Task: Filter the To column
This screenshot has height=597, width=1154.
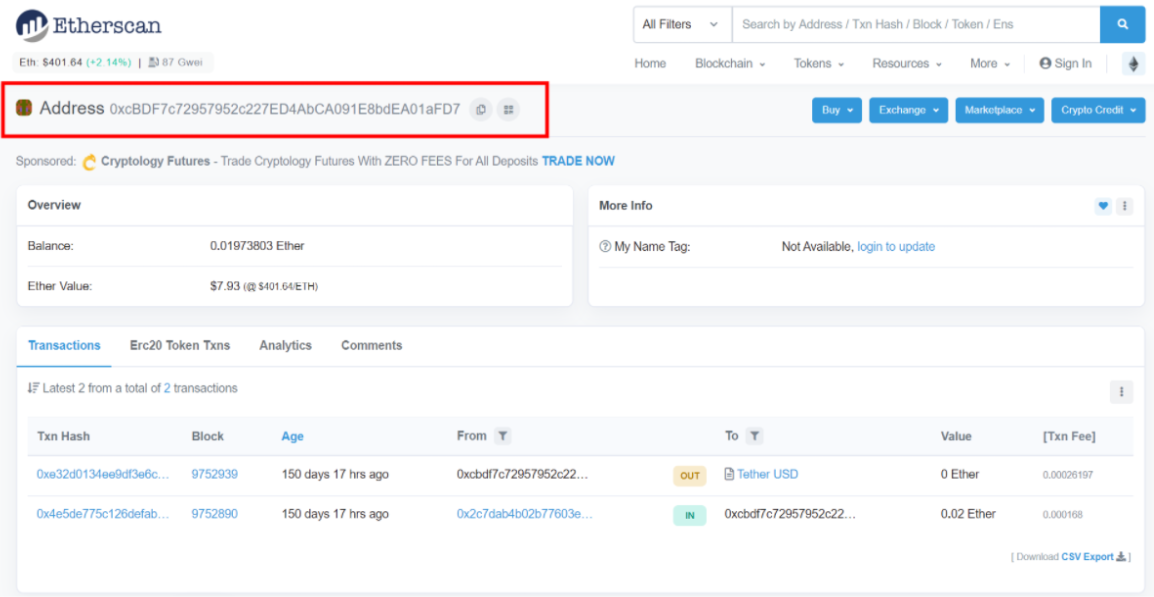Action: pos(754,436)
